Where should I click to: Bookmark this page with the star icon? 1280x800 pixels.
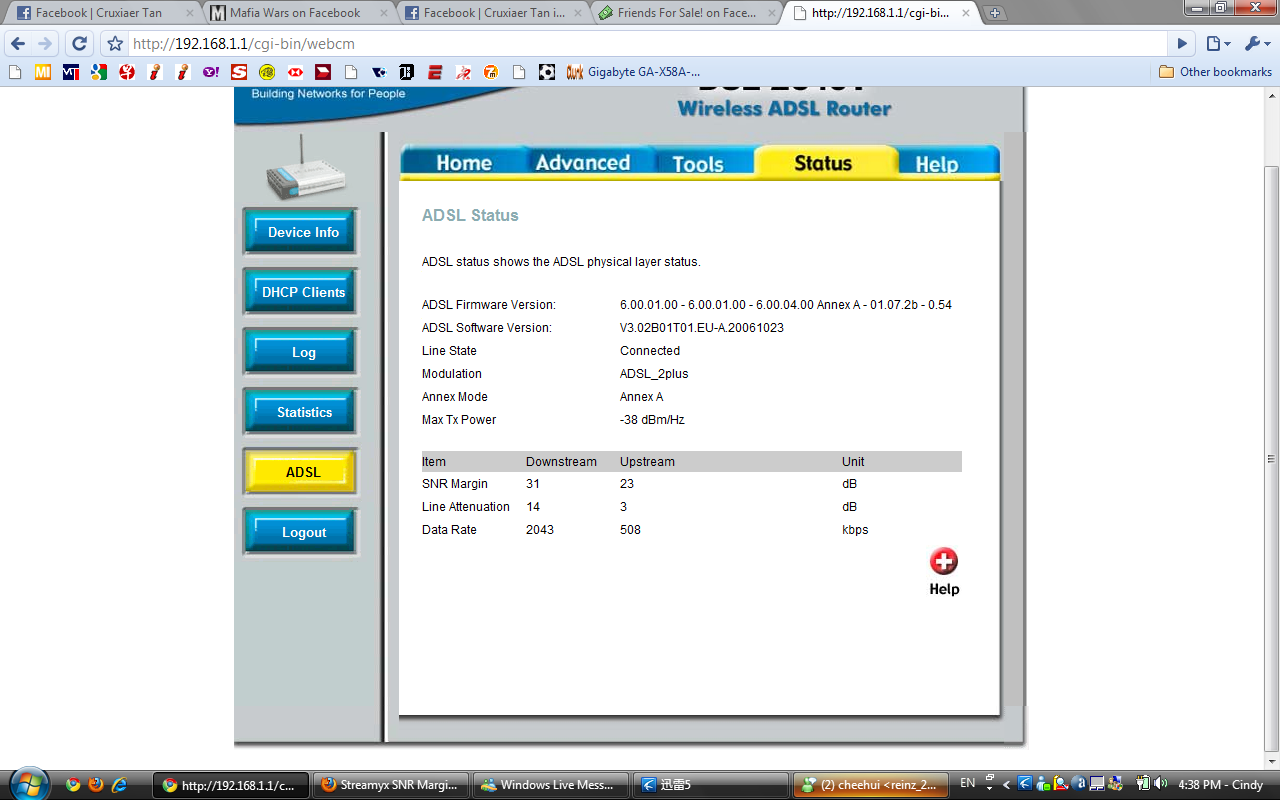click(115, 44)
